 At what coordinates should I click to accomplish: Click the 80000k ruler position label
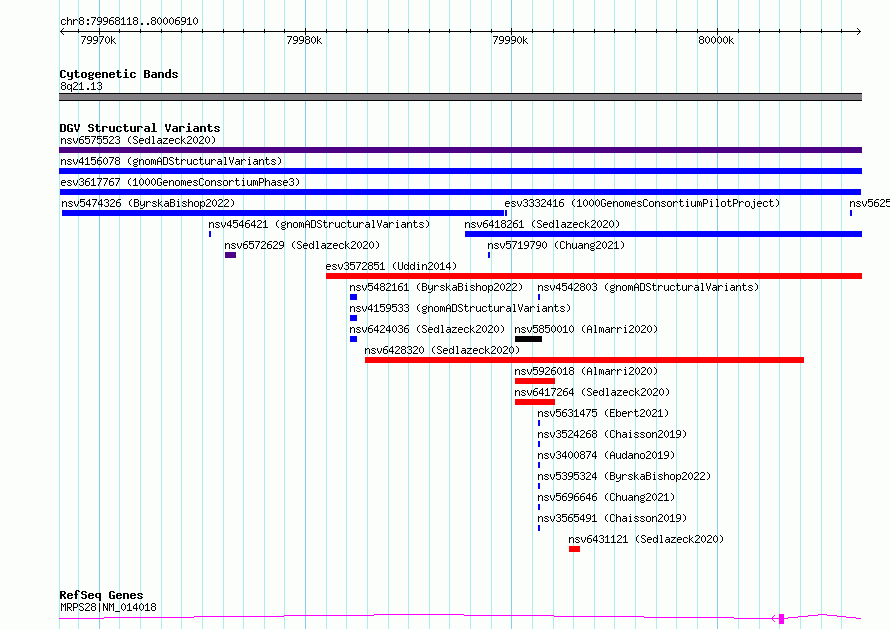716,40
